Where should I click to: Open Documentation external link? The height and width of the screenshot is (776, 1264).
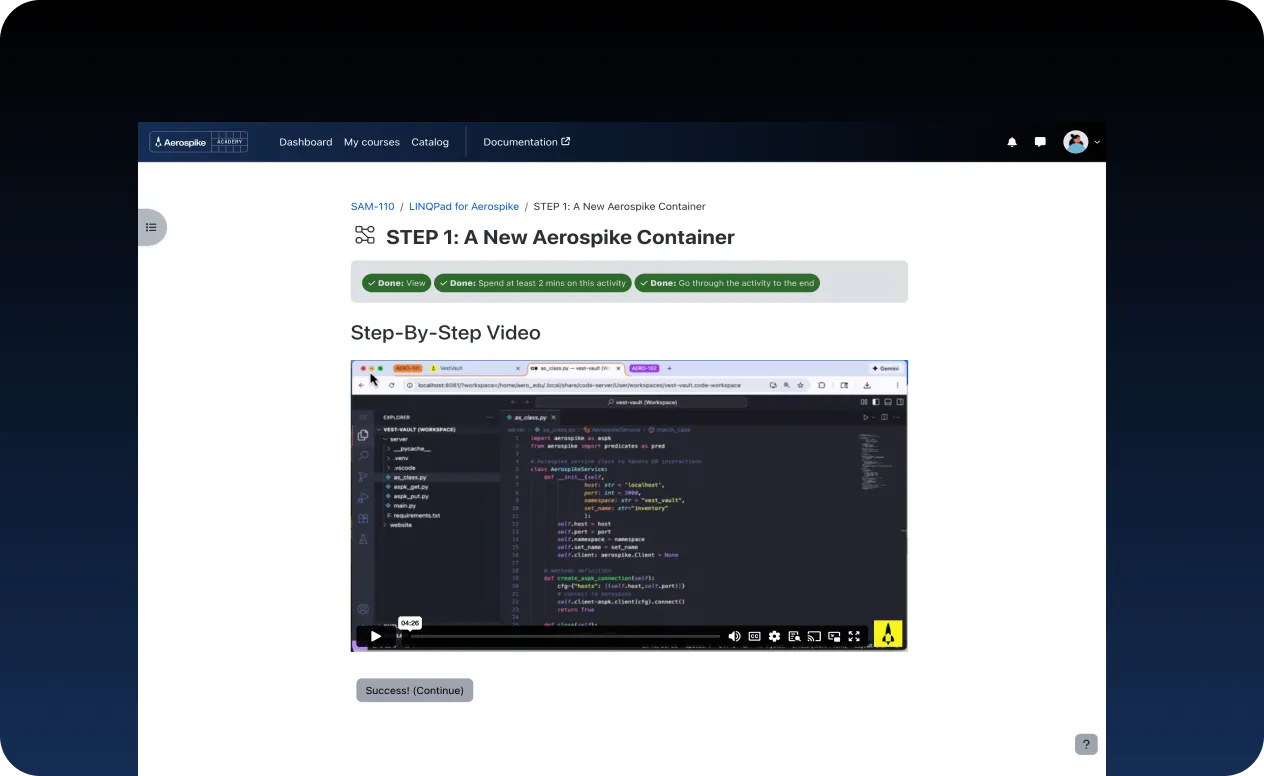(x=526, y=142)
